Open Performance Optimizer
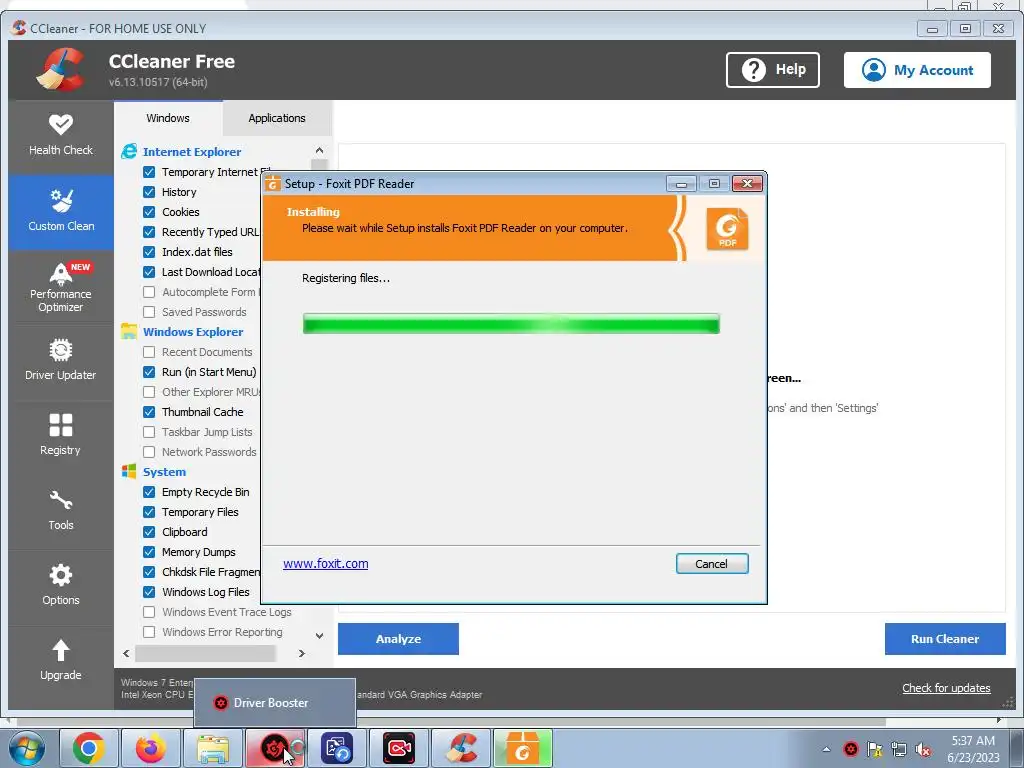Screen dimensions: 1024x768 point(61,287)
